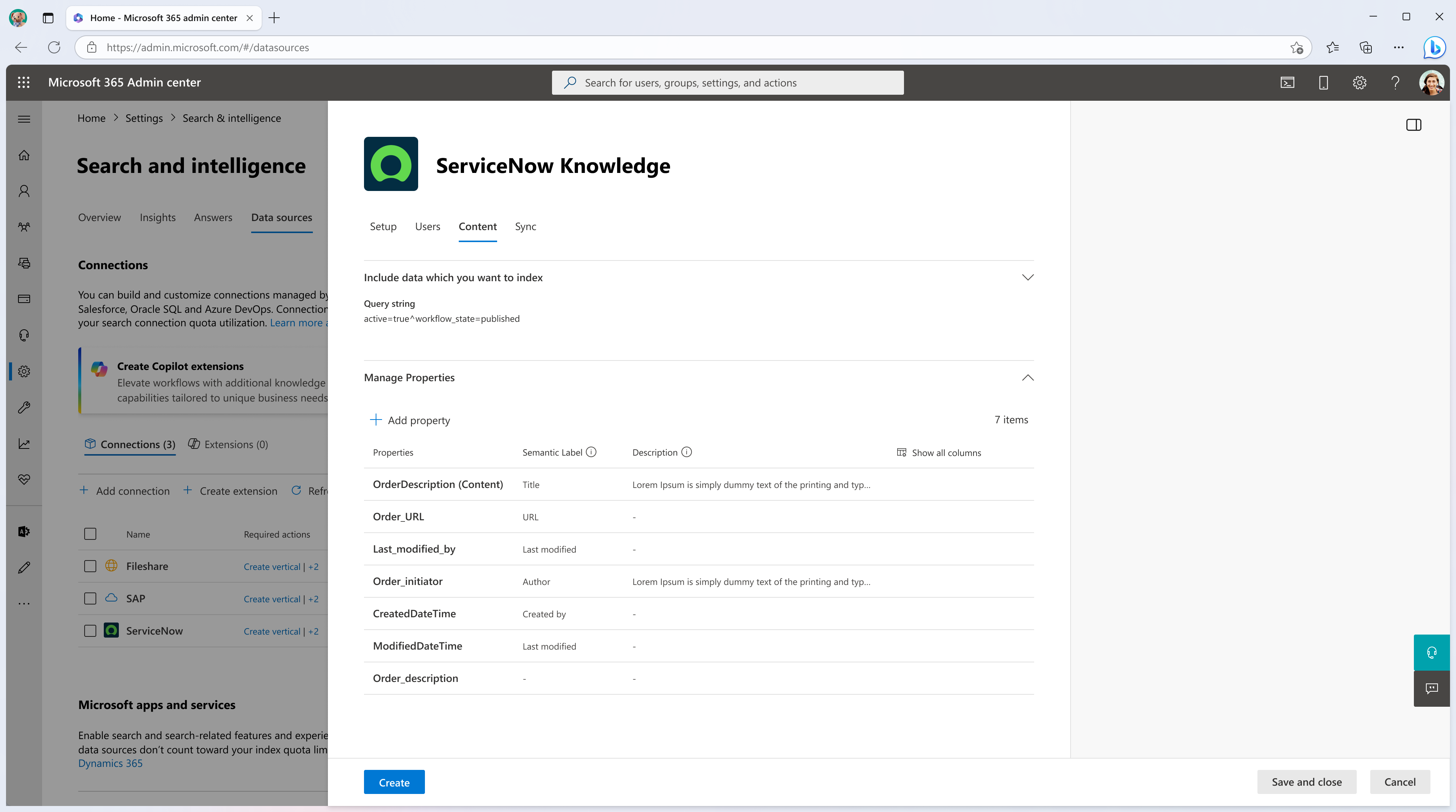Switch to the Setup tab
Viewport: 1456px width, 812px height.
(x=383, y=226)
